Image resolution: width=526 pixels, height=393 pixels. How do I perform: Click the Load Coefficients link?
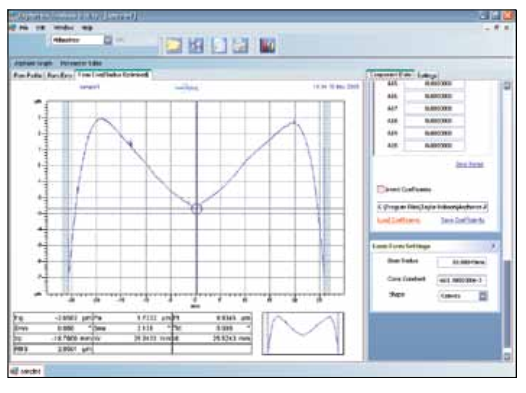pyautogui.click(x=399, y=220)
